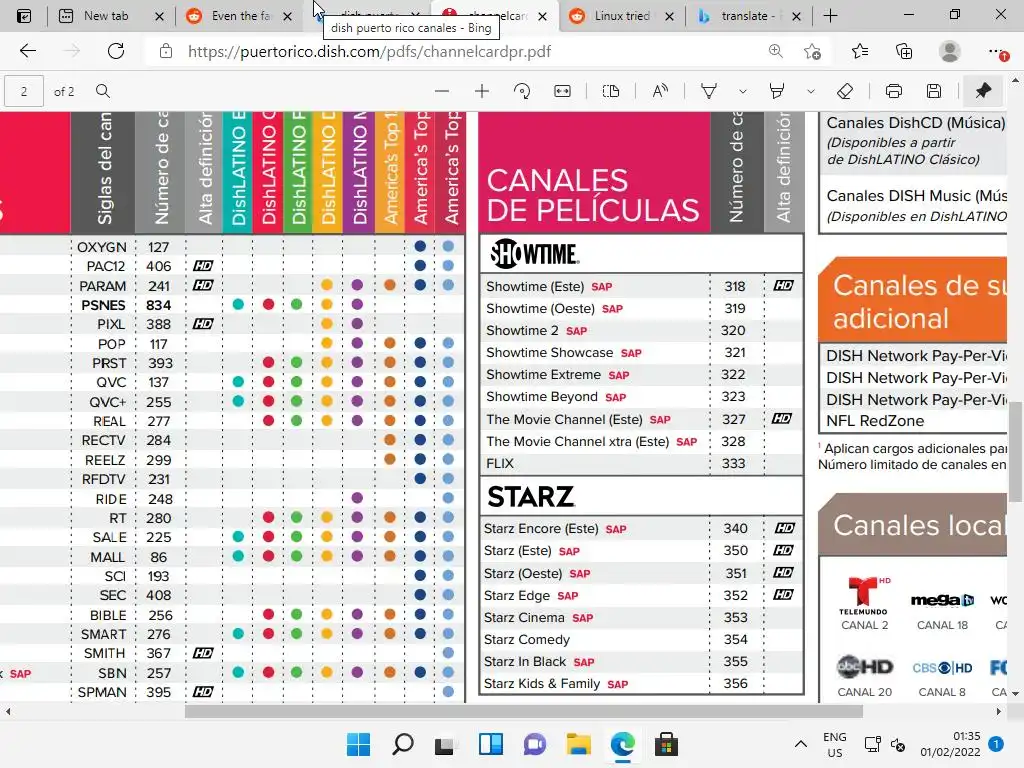Open Settings and more ellipsis menu
The width and height of the screenshot is (1024, 768).
pyautogui.click(x=997, y=51)
